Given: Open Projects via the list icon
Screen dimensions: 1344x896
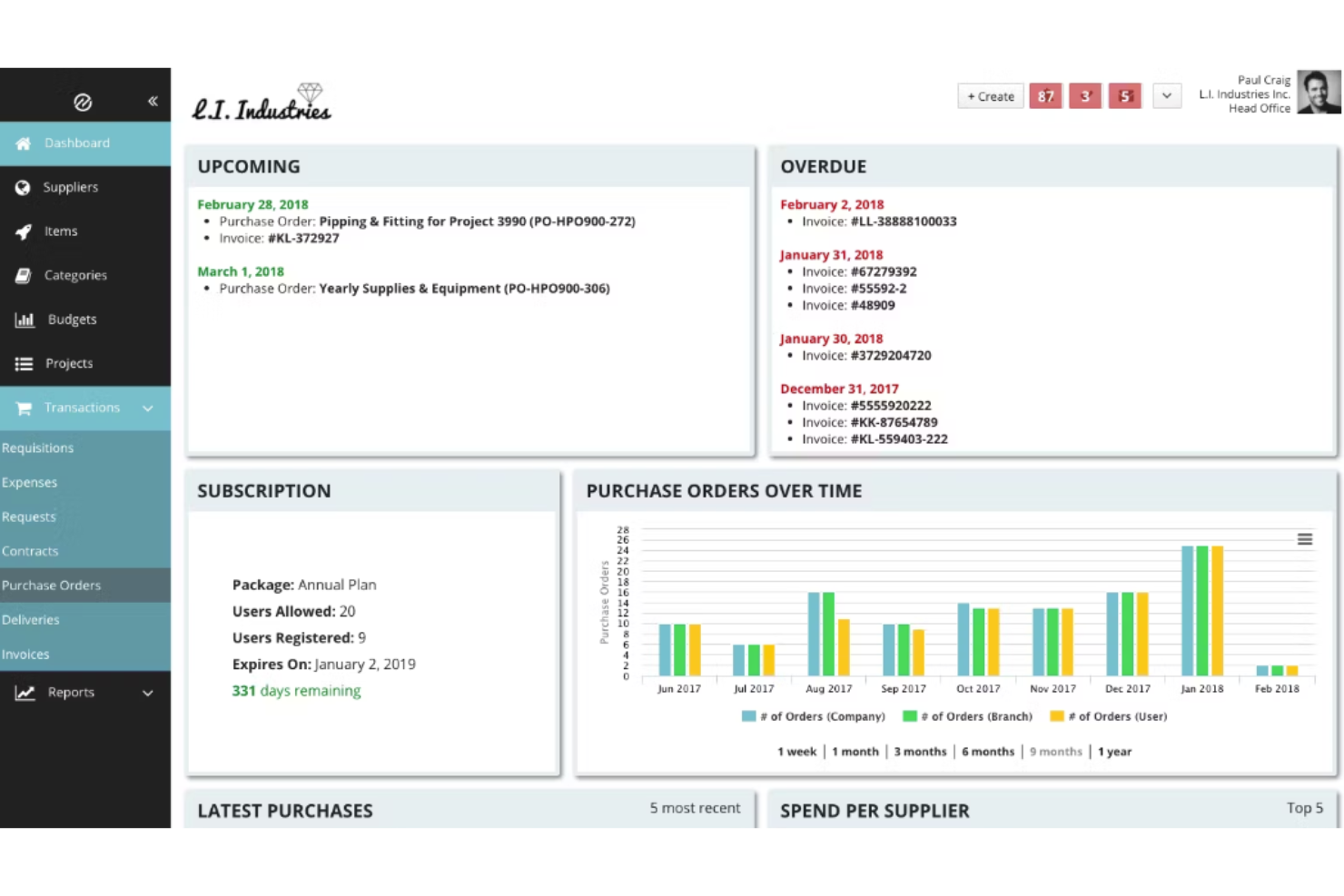Looking at the screenshot, I should click(23, 363).
